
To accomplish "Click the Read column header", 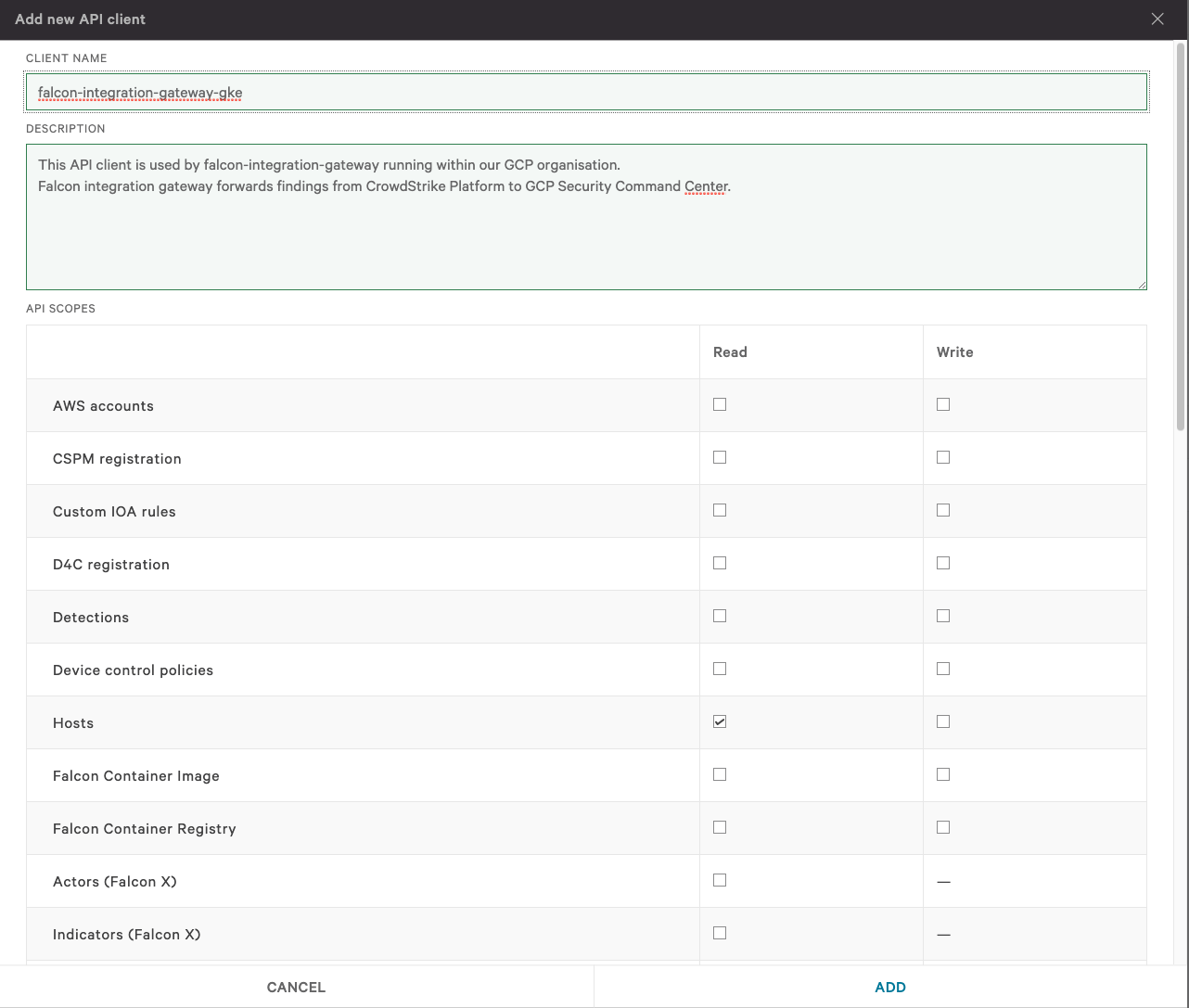I will [x=730, y=352].
